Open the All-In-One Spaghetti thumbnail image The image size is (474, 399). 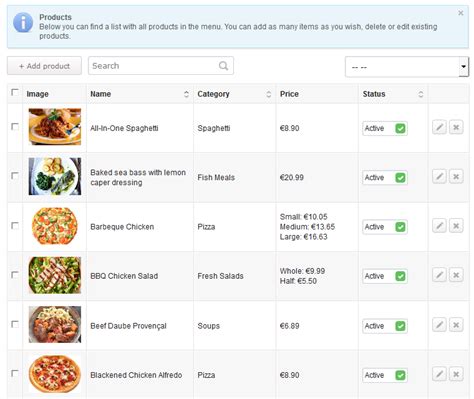pos(55,127)
